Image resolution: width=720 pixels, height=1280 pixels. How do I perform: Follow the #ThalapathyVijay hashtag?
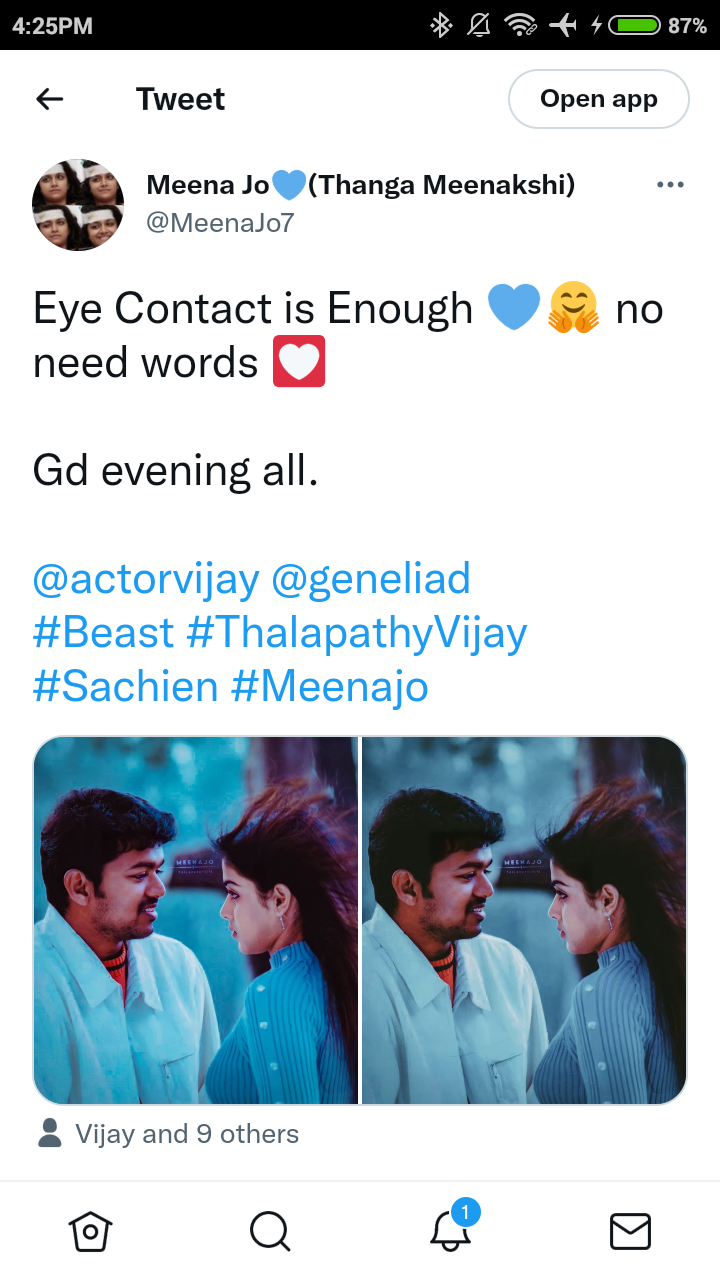(x=357, y=633)
